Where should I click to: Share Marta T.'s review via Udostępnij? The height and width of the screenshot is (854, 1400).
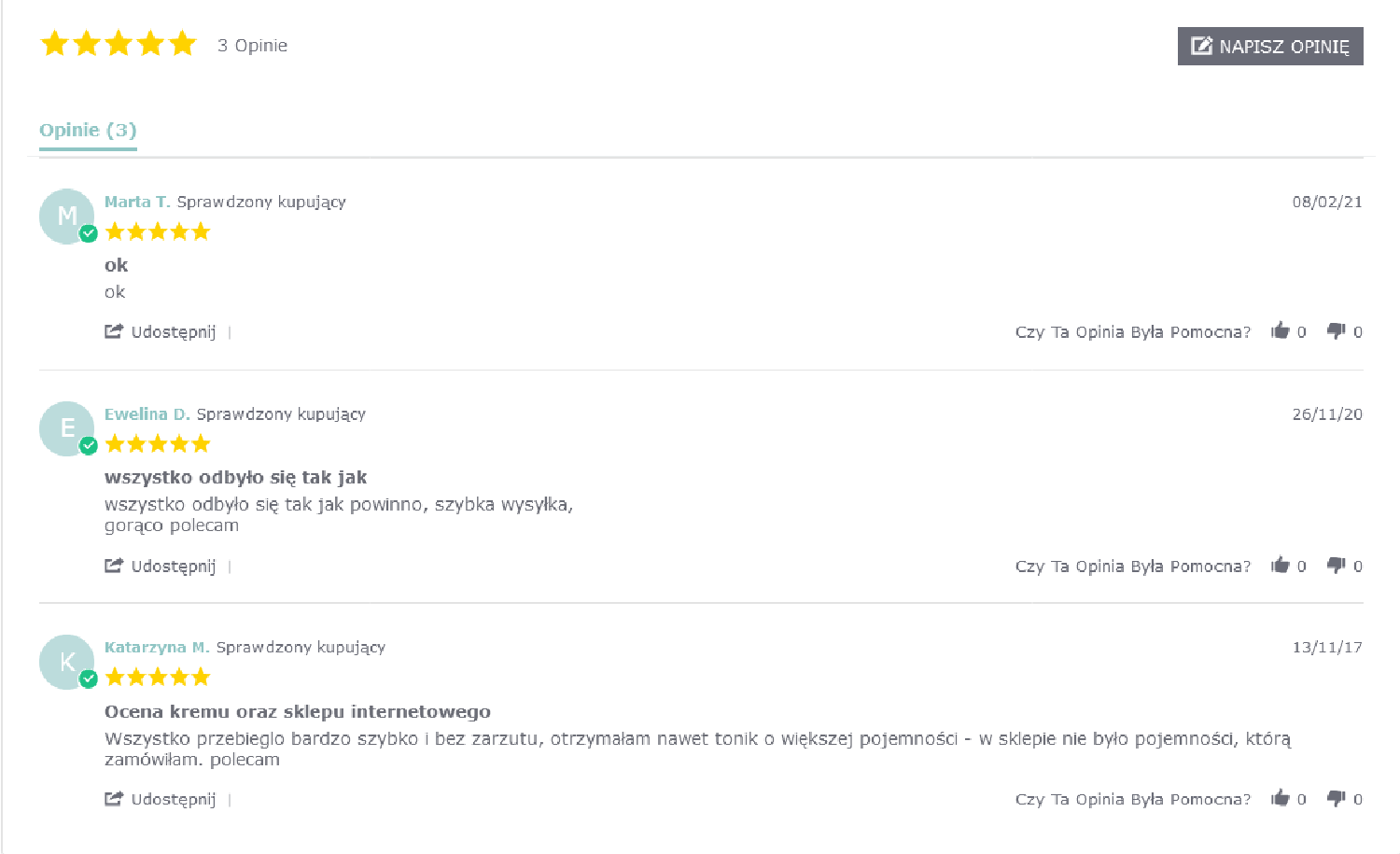(161, 331)
